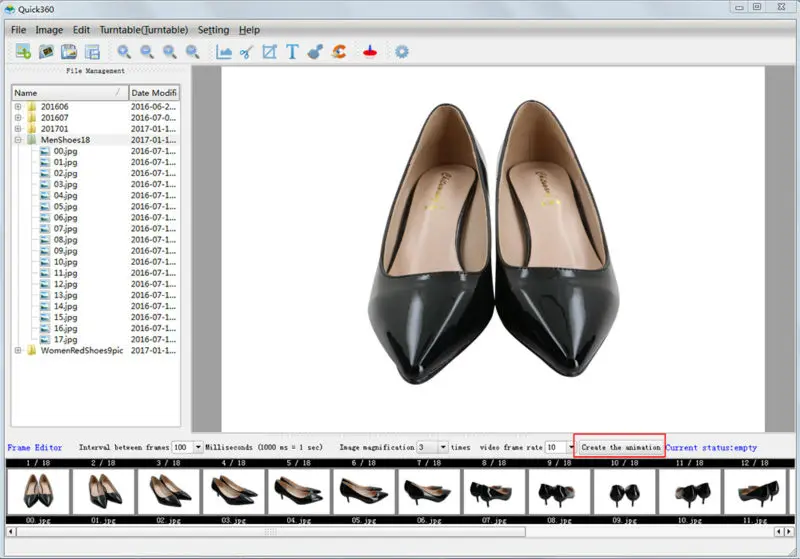
Task: Select 05.jpg in the file tree
Action: pyautogui.click(x=65, y=207)
